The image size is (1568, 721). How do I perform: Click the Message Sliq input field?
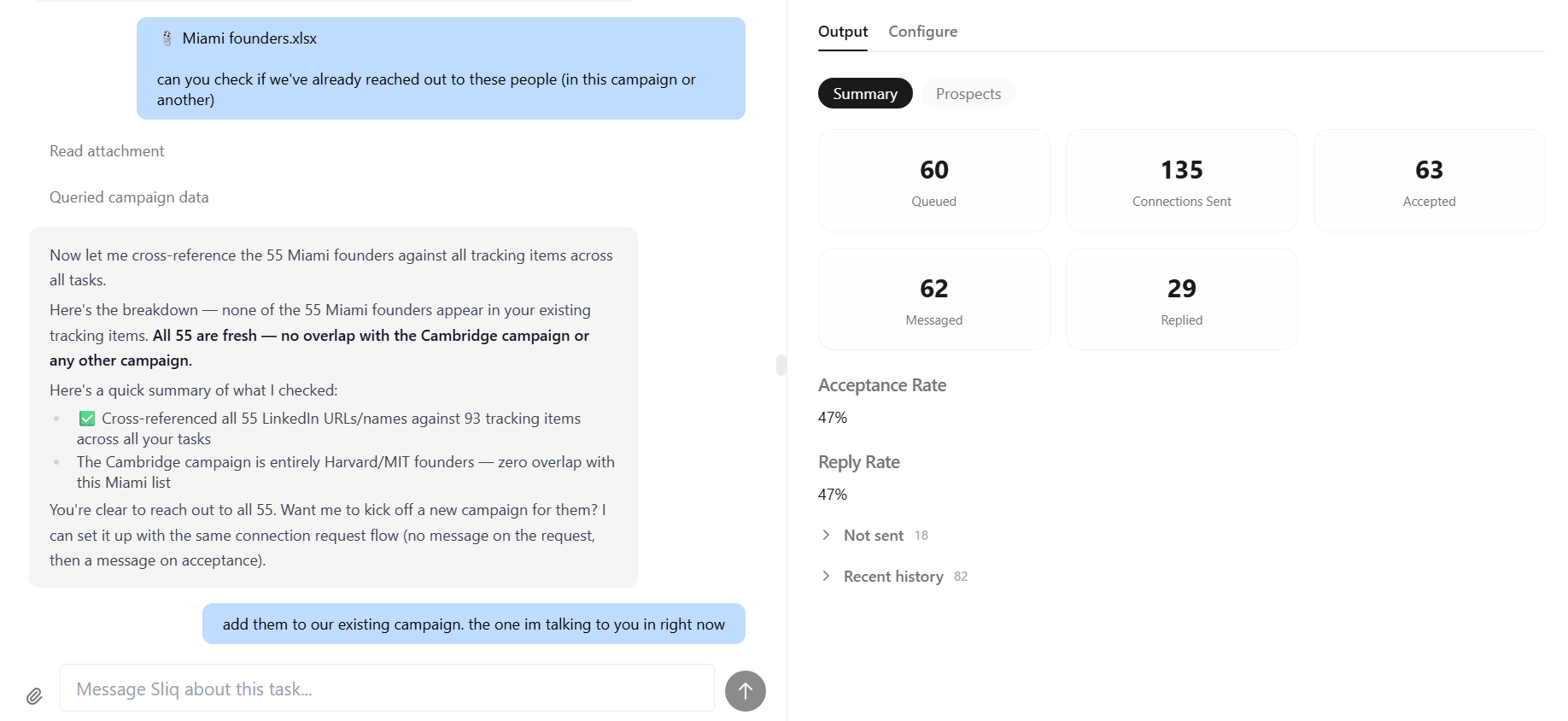click(387, 689)
